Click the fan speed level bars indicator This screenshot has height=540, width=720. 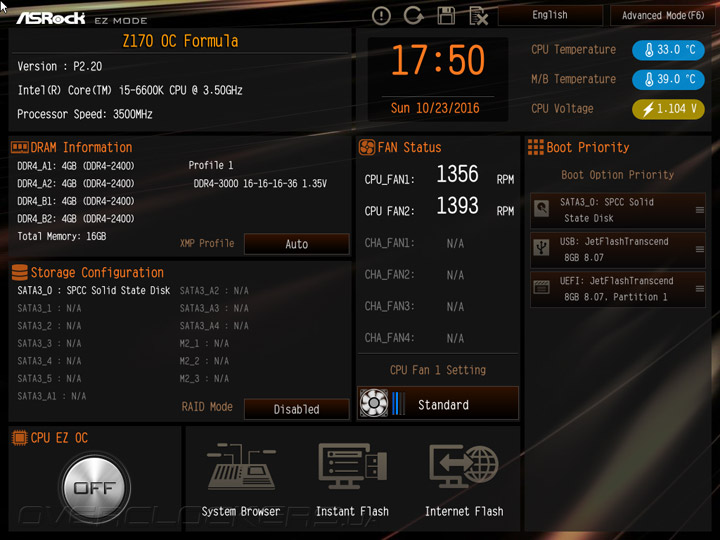click(398, 403)
